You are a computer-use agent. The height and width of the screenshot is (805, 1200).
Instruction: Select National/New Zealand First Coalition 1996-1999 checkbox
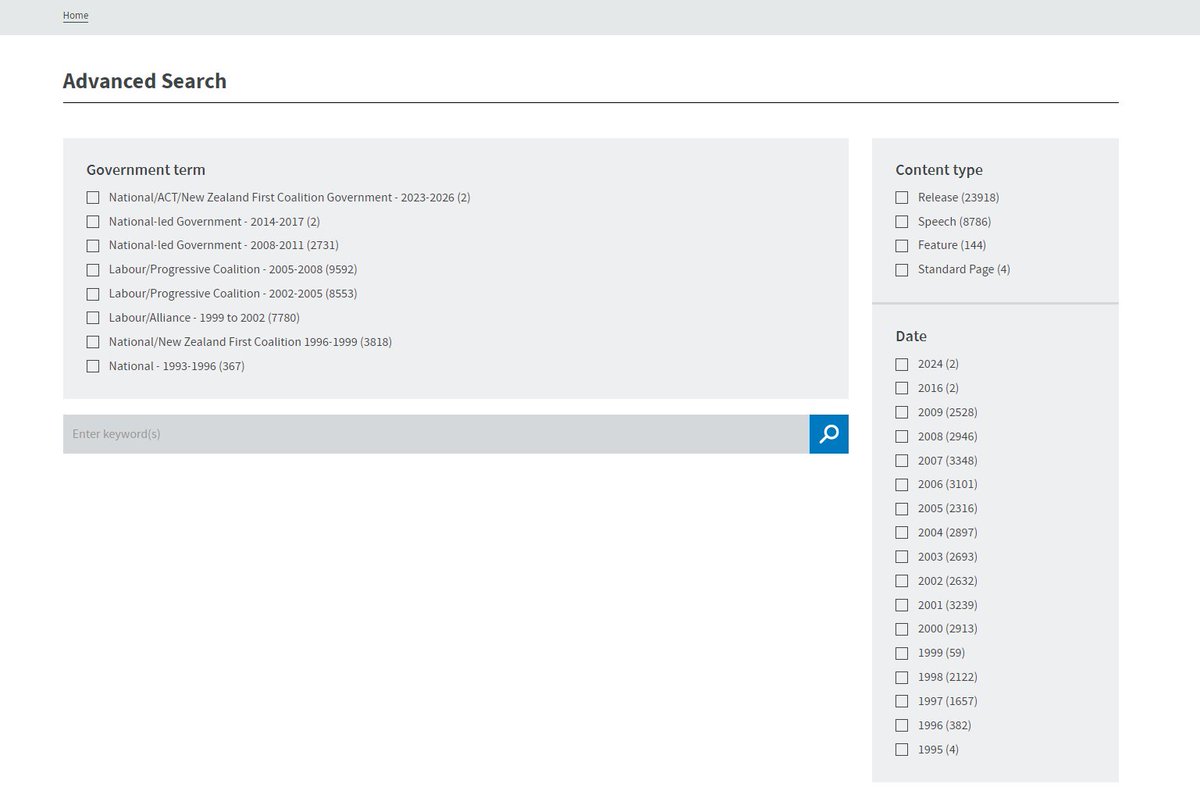click(x=93, y=342)
